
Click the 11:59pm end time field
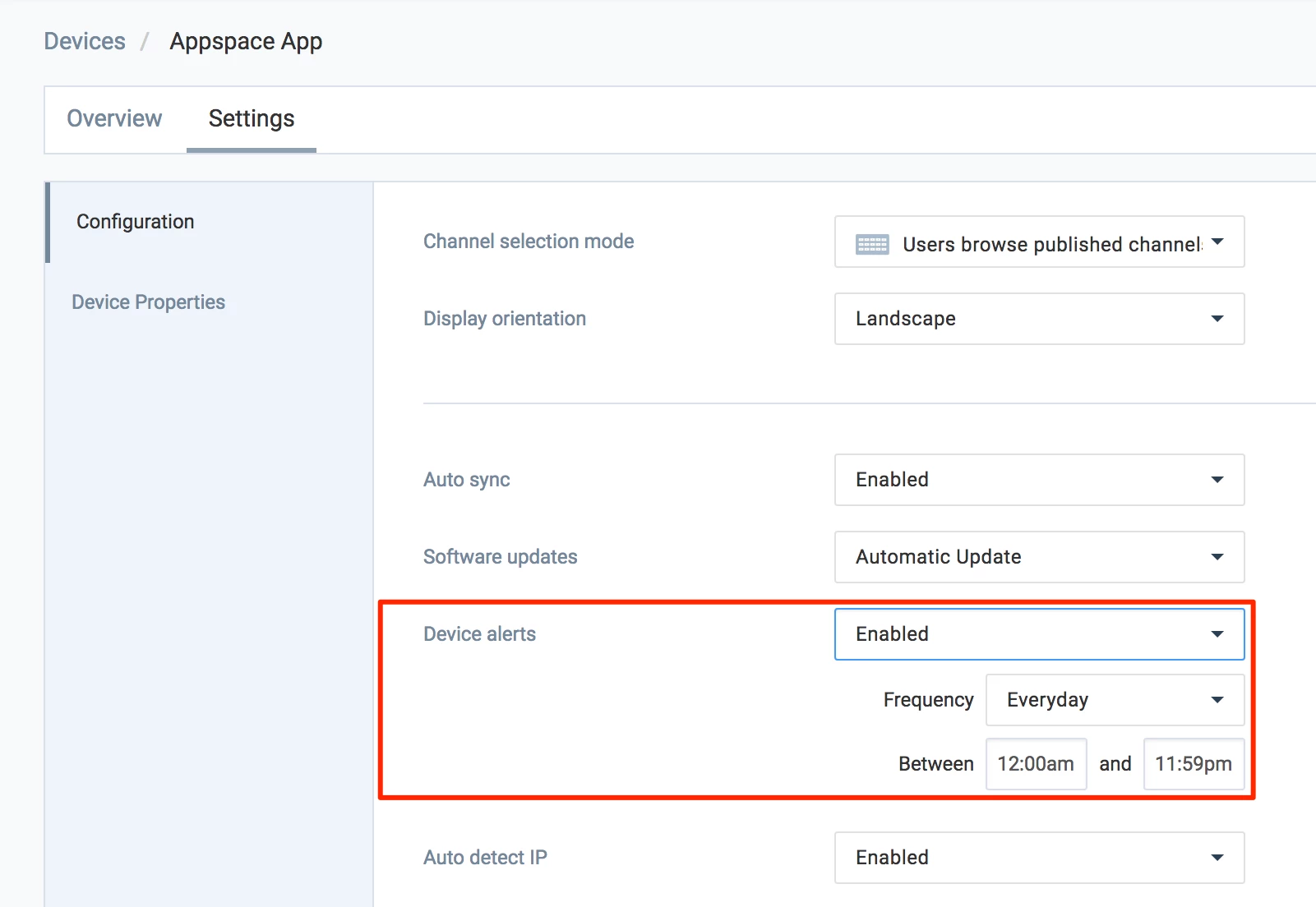(1193, 764)
